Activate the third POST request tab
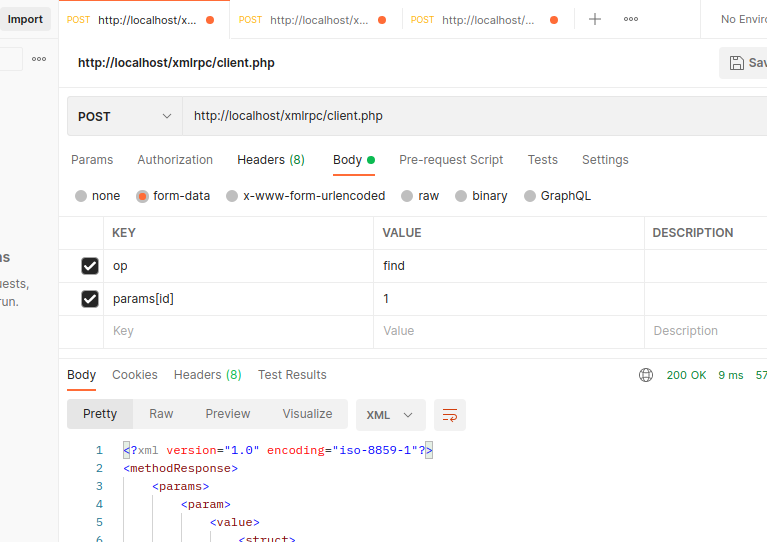The image size is (767, 542). click(488, 20)
